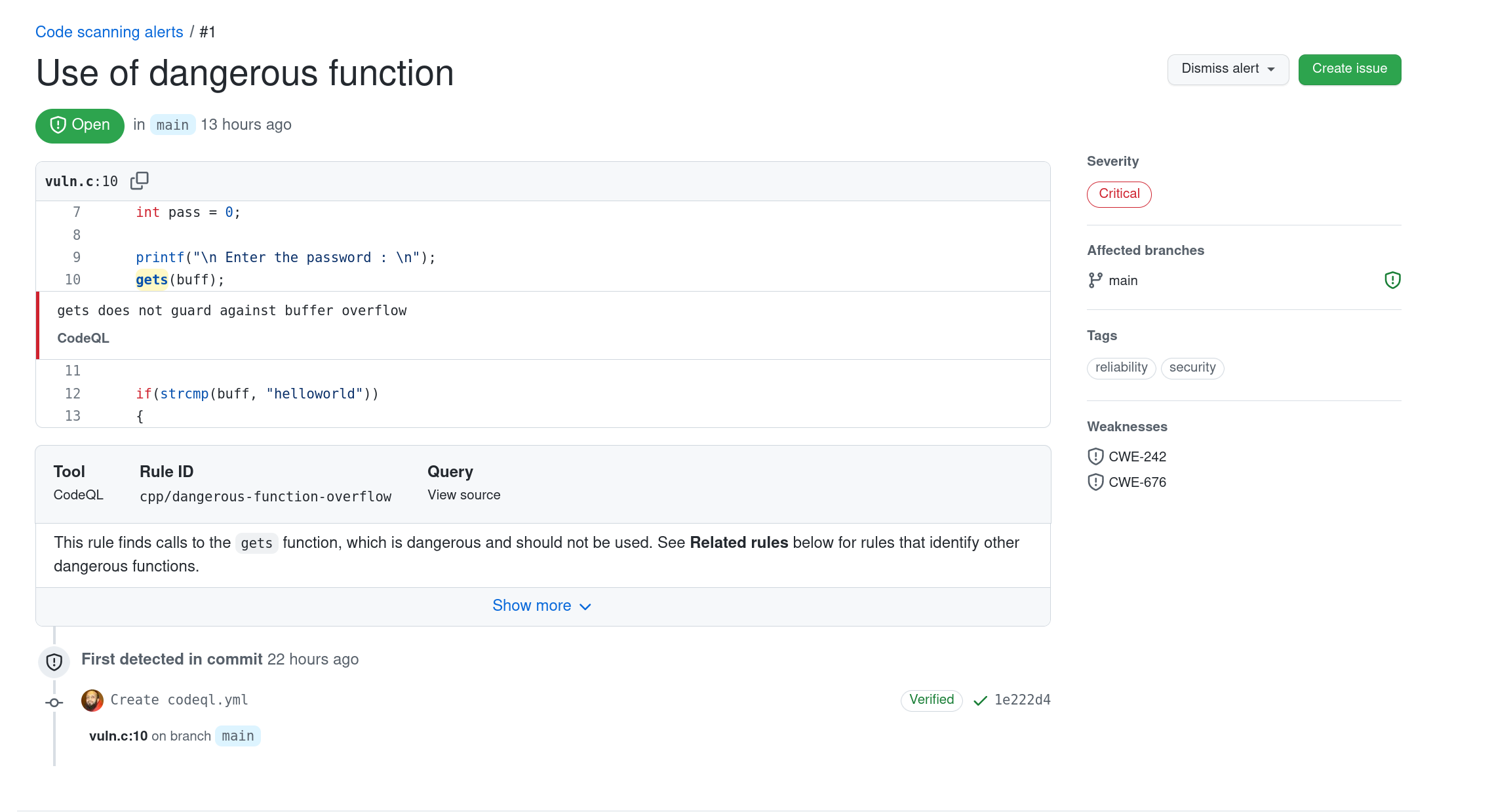
Task: Click the main branch tag in timeline
Action: [238, 736]
